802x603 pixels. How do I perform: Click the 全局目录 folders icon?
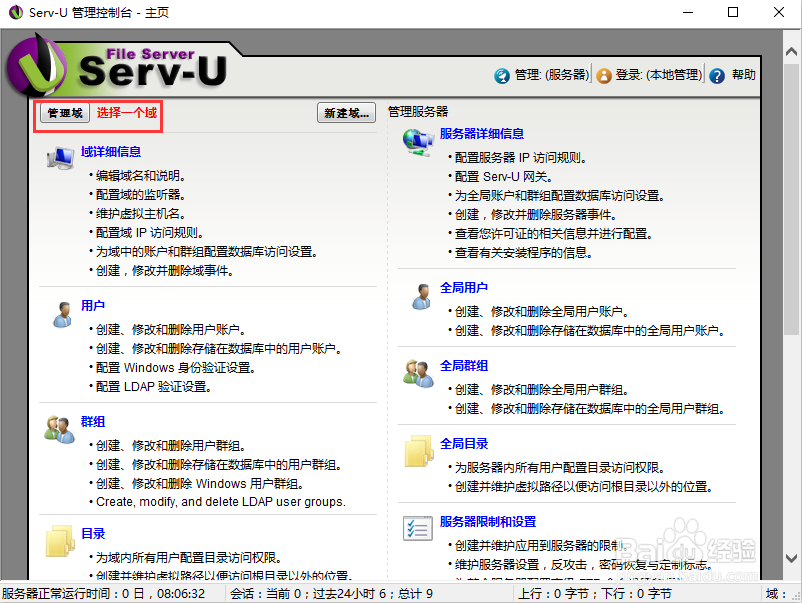419,450
